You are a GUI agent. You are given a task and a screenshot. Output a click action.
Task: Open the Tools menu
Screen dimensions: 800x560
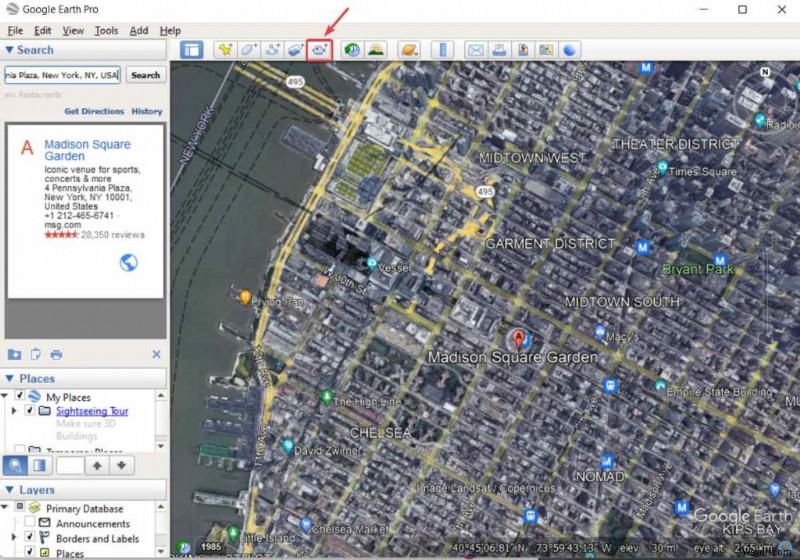click(106, 31)
